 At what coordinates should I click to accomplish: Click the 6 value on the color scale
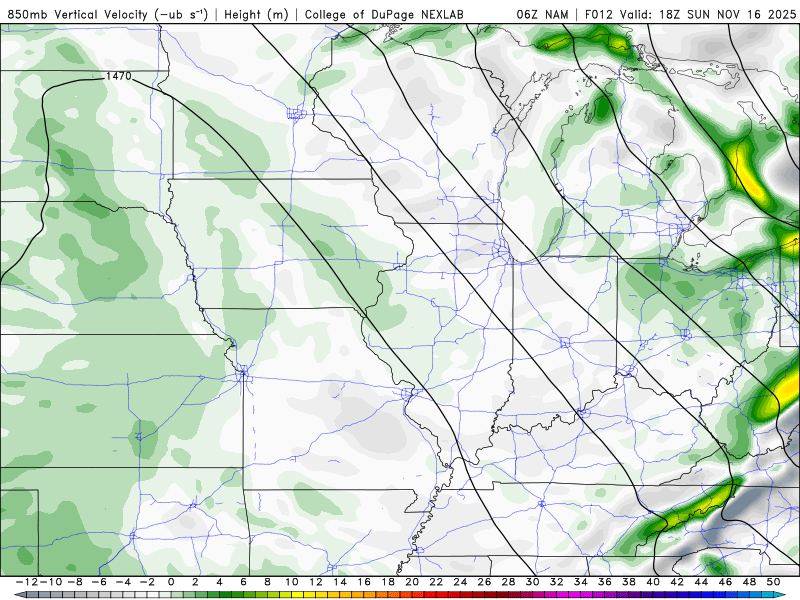(x=243, y=582)
